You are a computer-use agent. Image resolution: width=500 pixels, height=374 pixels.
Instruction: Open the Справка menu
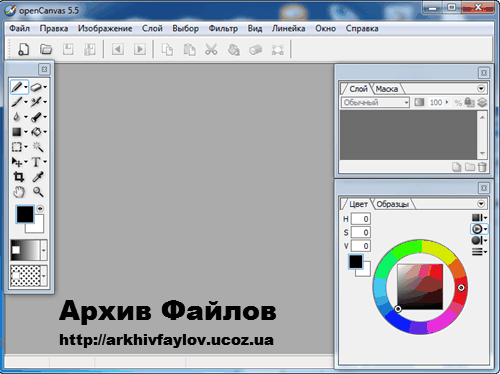pos(362,29)
